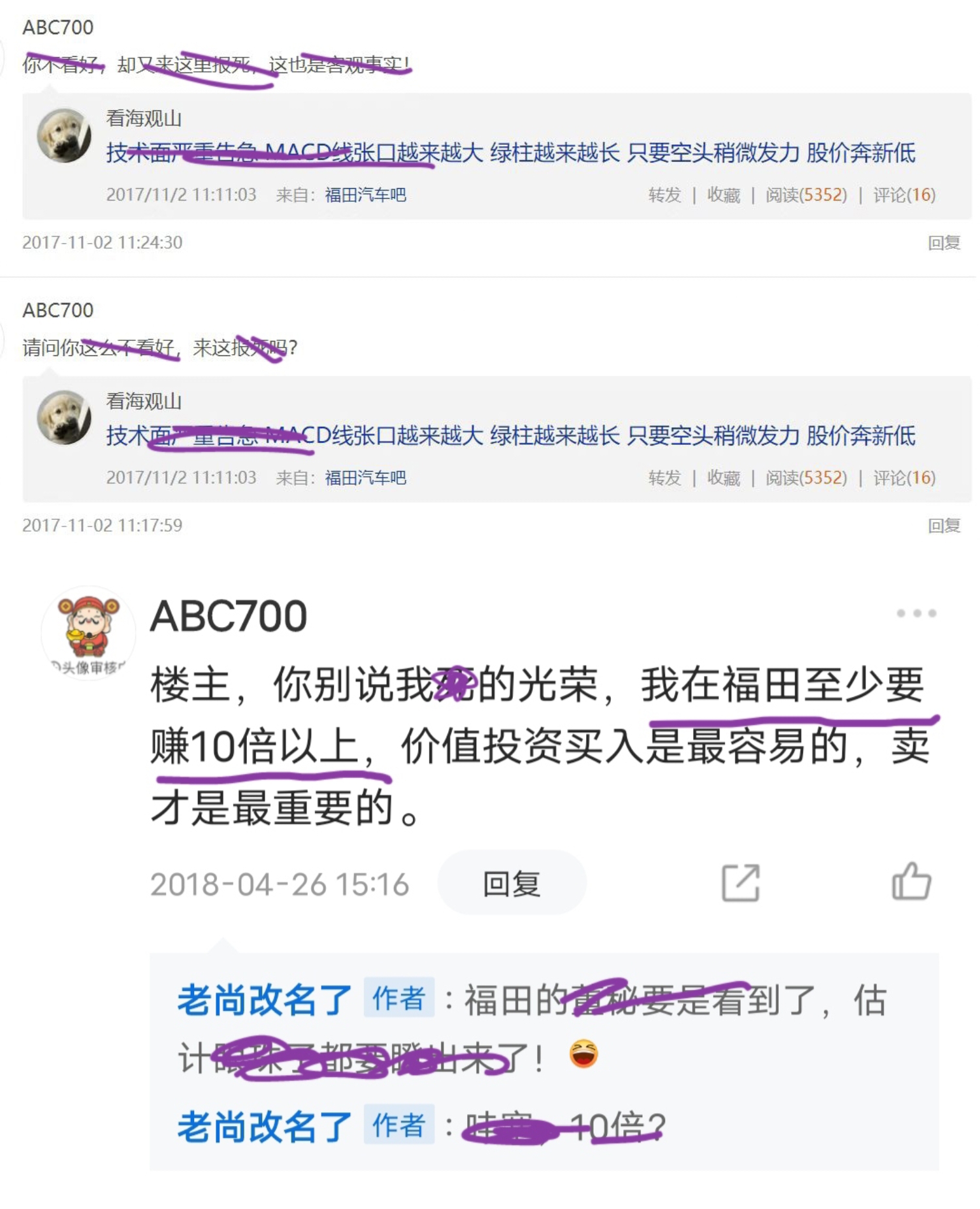The image size is (980, 1209).
Task: Tap the share arrow icon
Action: click(741, 883)
